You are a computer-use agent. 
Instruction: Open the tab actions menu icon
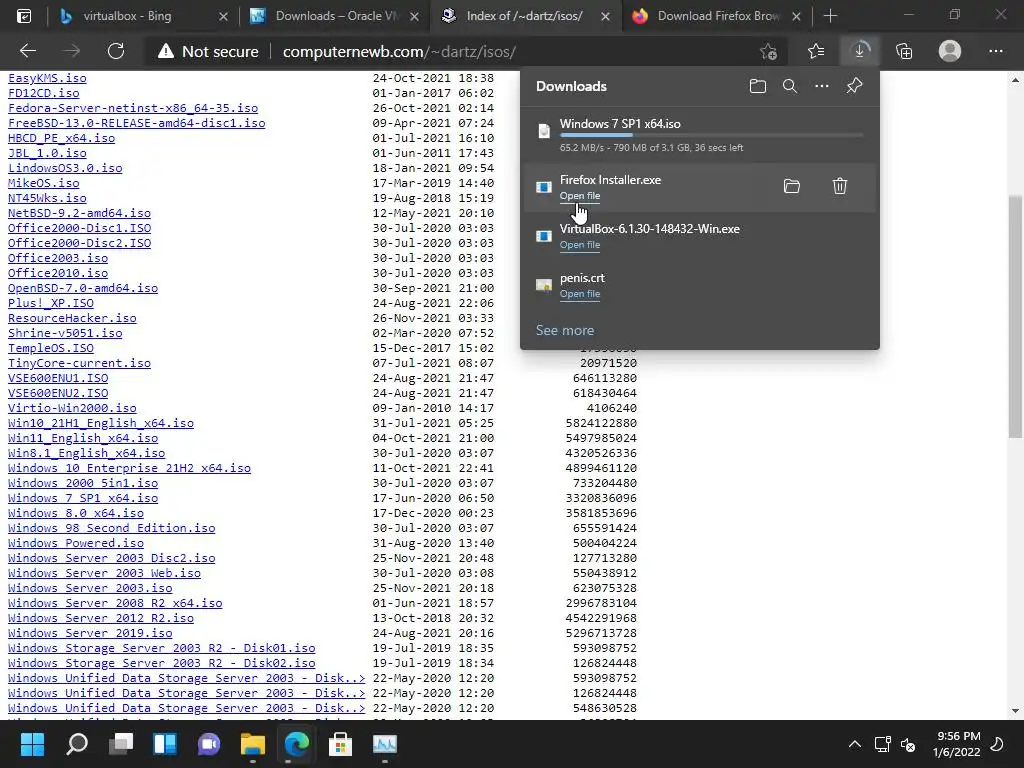[x=24, y=16]
